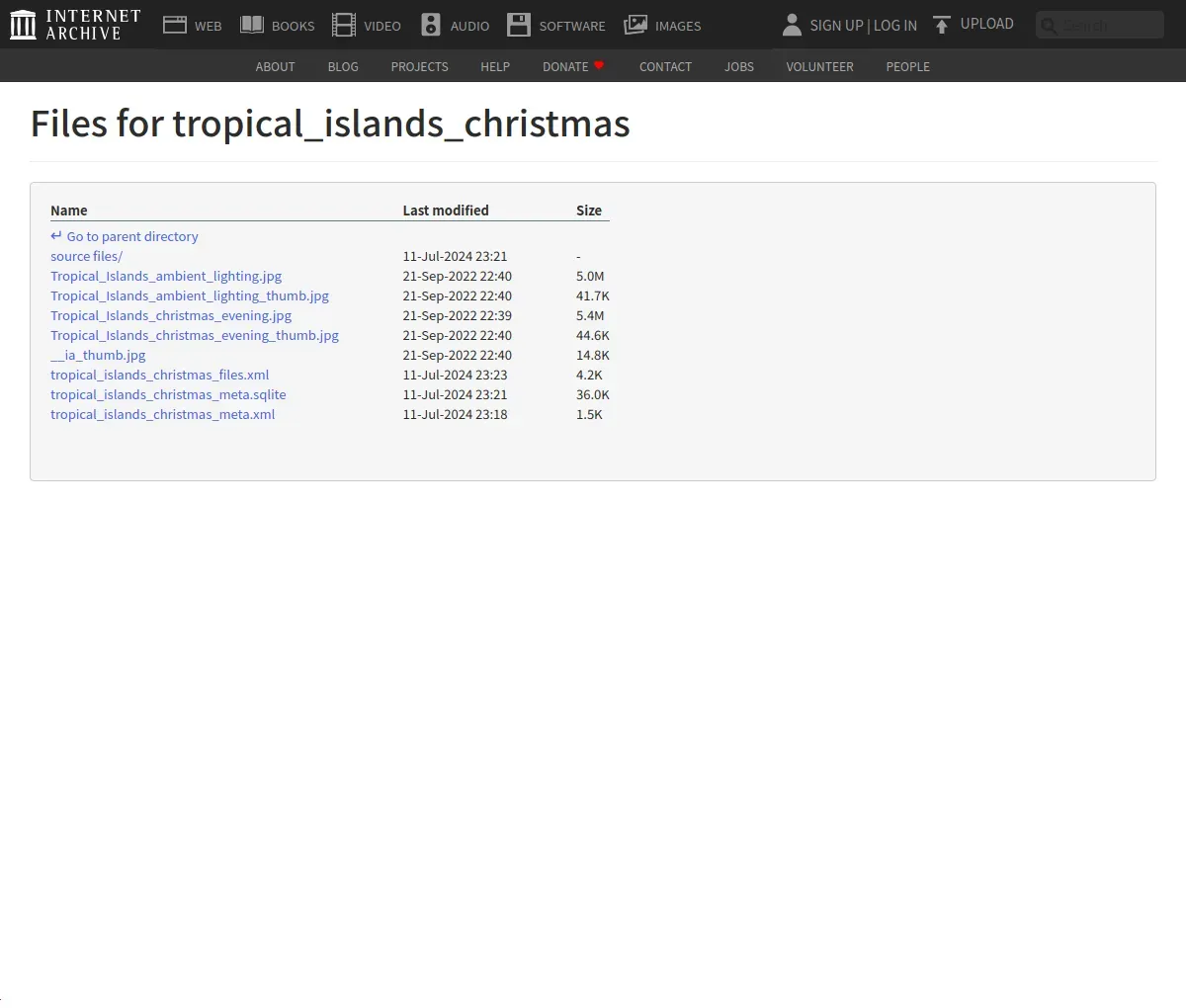The width and height of the screenshot is (1186, 1008).
Task: Open Tropical_Islands_ambient_lighting.jpg
Action: coord(166,276)
